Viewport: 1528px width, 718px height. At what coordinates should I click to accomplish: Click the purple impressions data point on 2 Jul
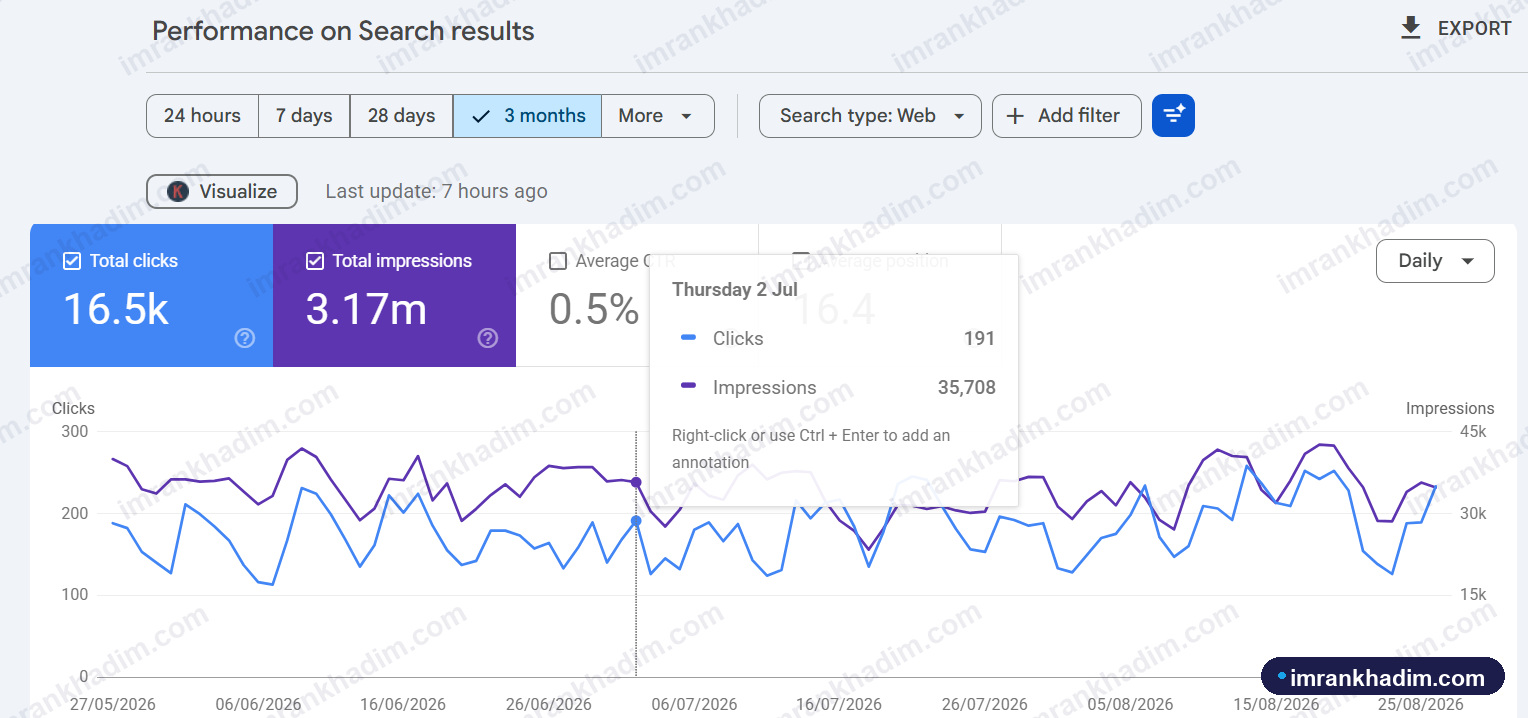(636, 482)
